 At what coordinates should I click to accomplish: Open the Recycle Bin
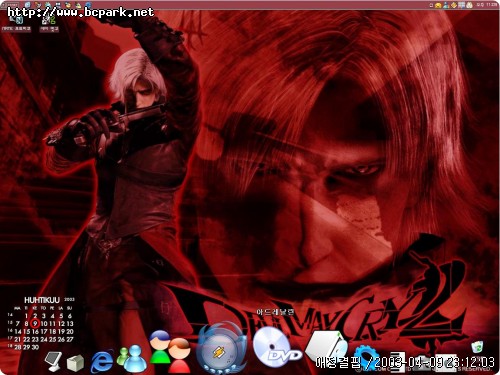[477, 347]
